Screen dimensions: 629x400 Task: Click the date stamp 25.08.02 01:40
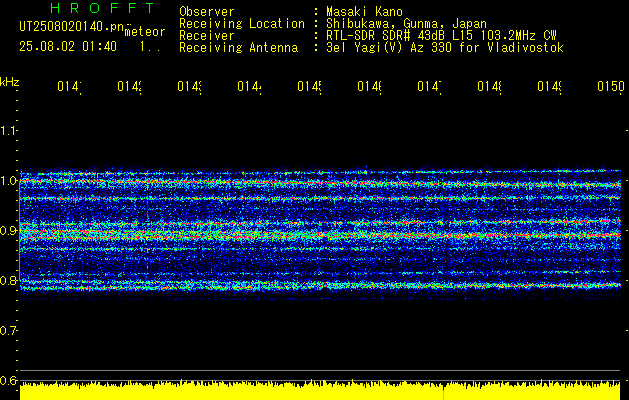[x=68, y=47]
